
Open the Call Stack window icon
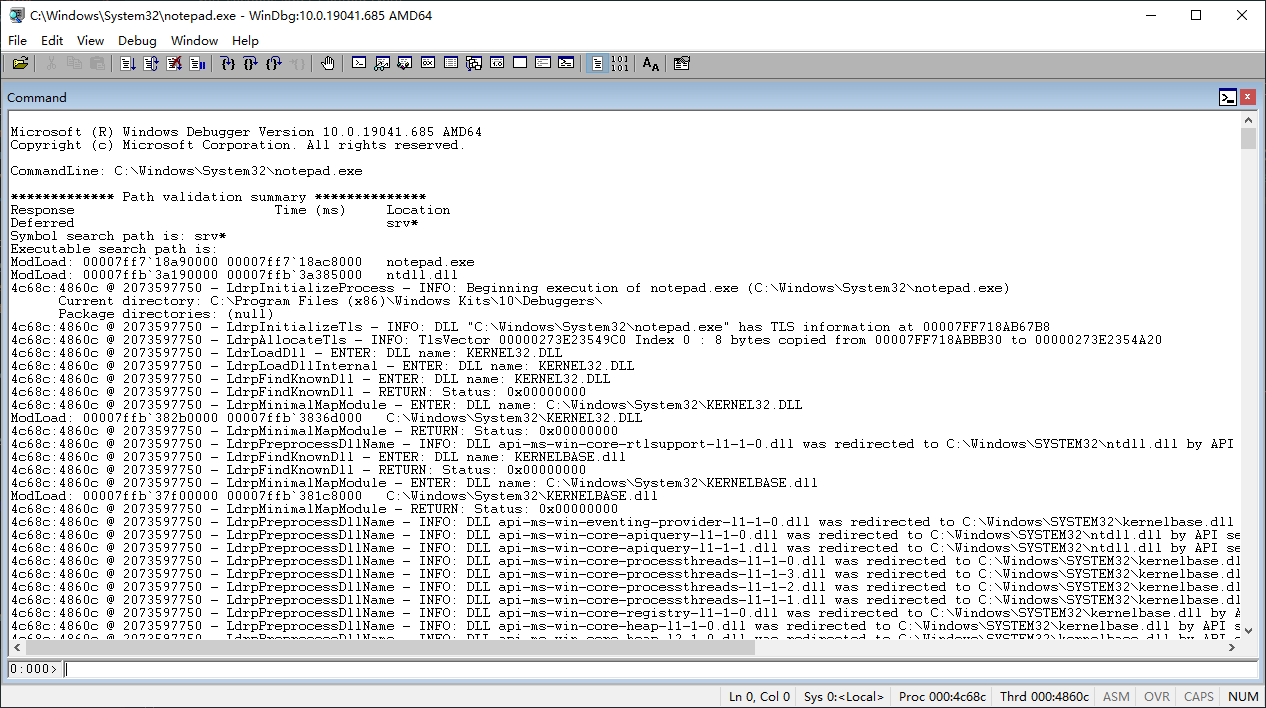tap(473, 63)
